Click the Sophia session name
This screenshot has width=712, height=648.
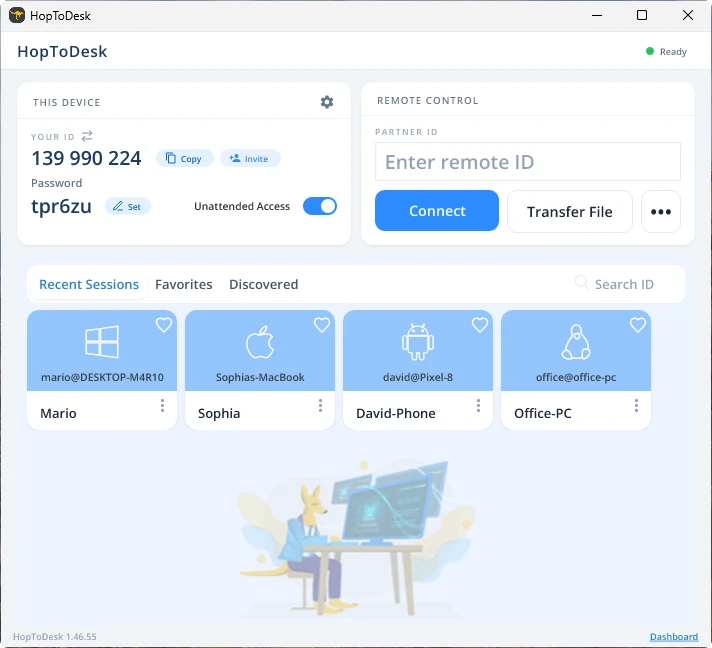[x=219, y=413]
